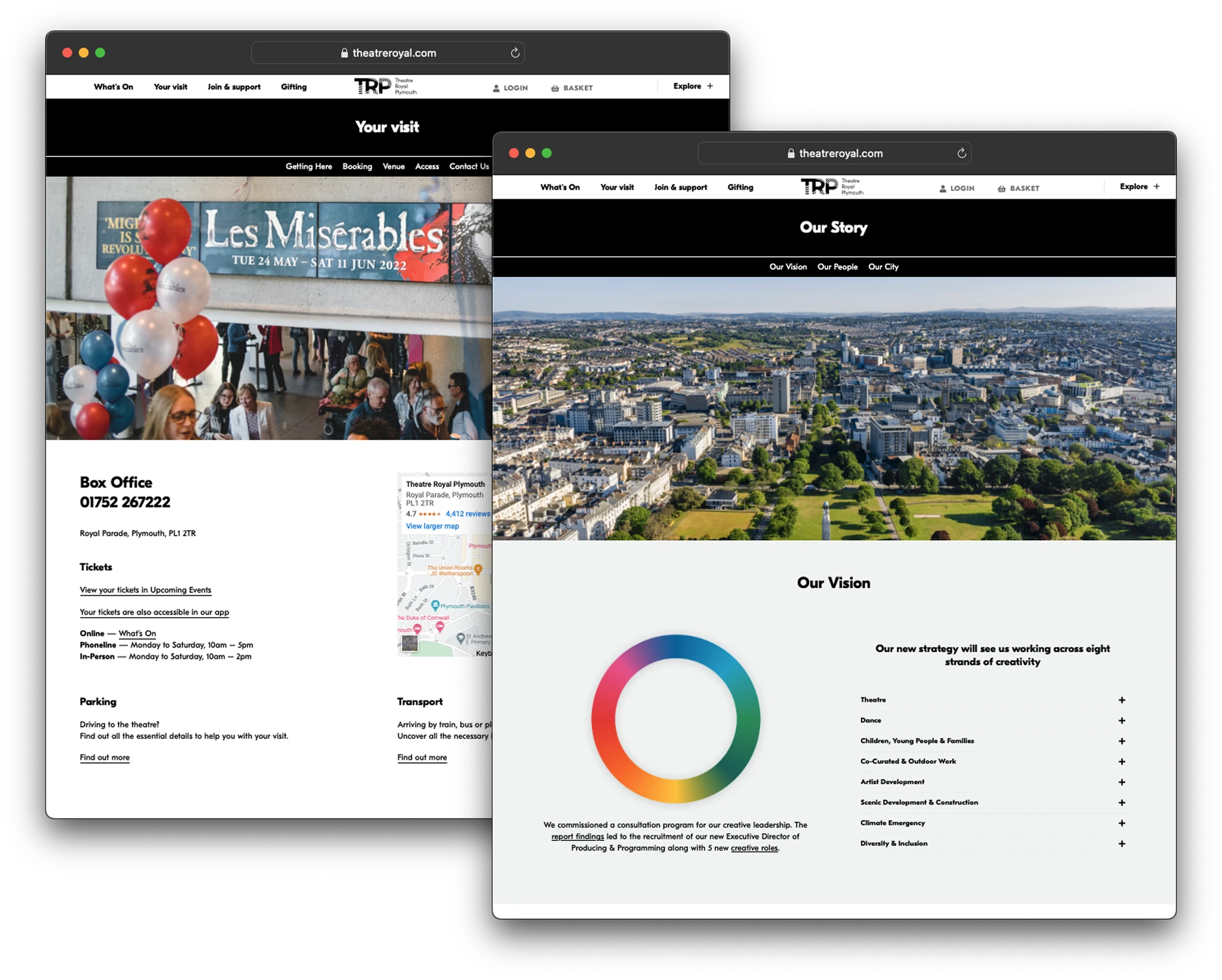Click Find out more under Transport
Viewport: 1222px width, 980px height.
click(x=422, y=757)
